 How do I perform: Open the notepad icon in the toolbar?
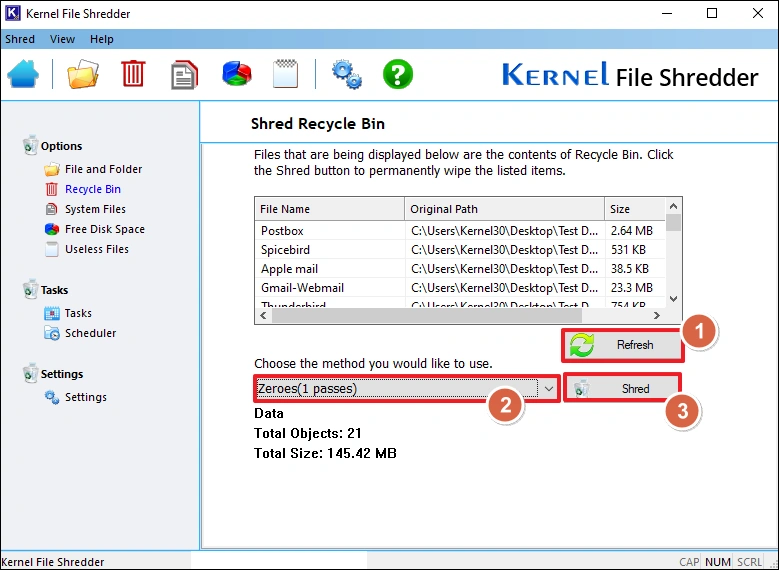coord(286,75)
